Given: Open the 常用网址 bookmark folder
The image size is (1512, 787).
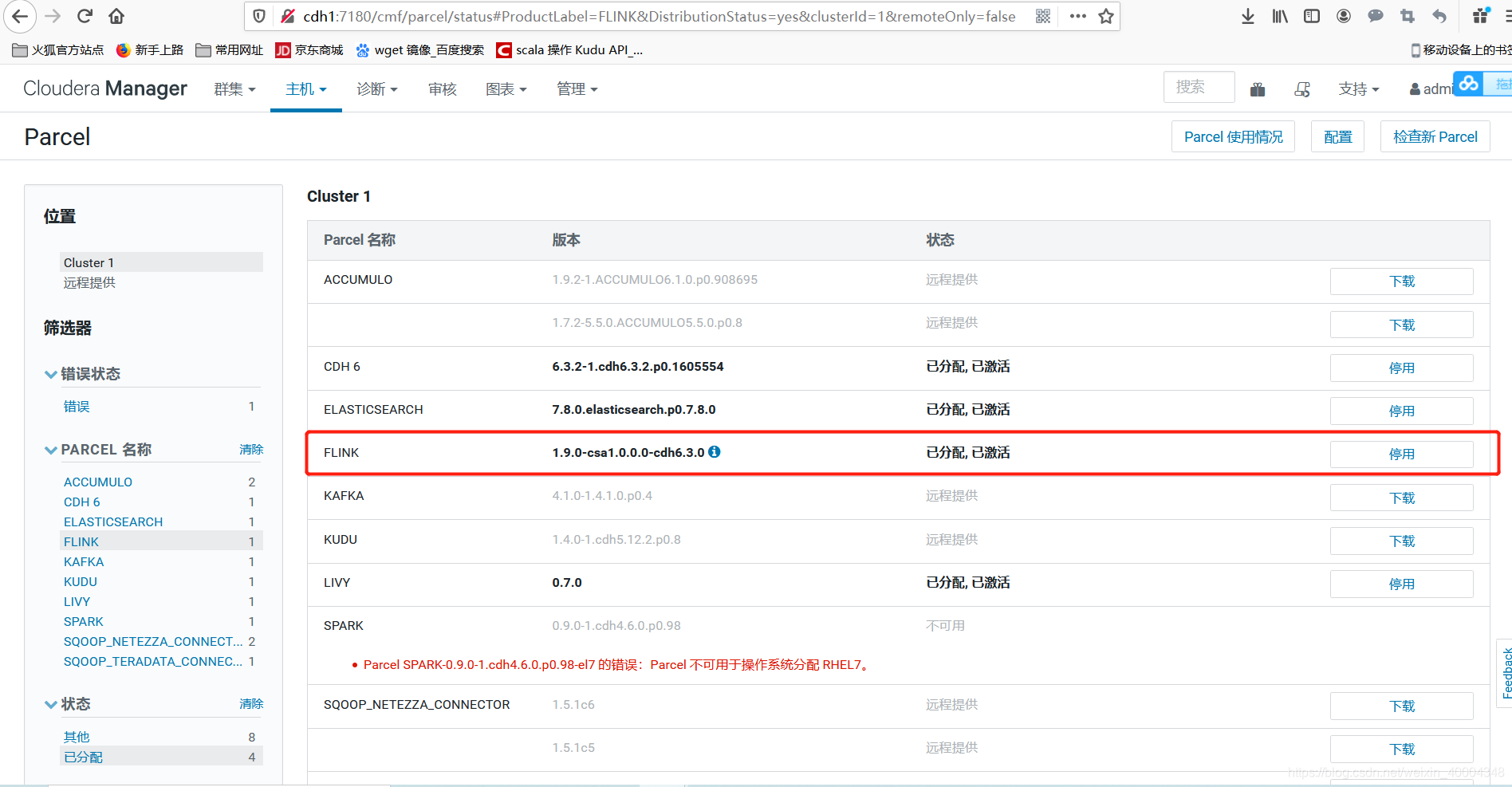Looking at the screenshot, I should [x=230, y=50].
